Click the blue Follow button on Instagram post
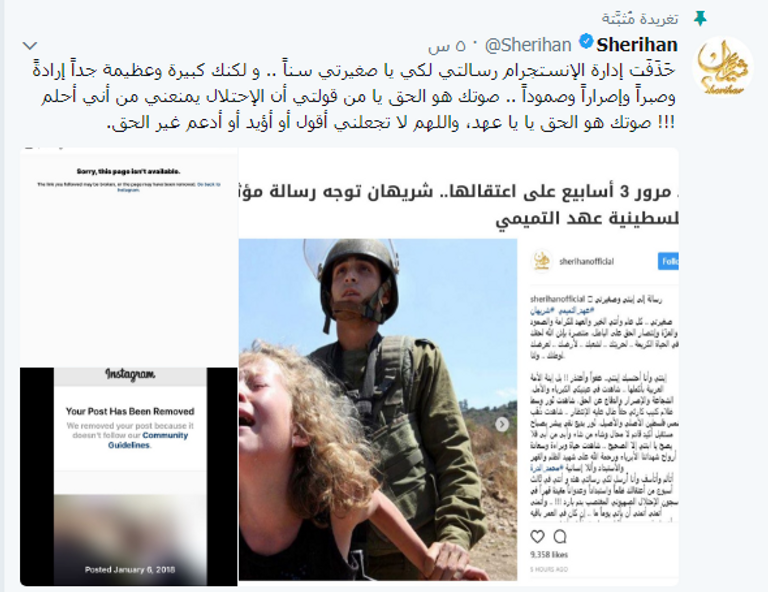768x592 pixels. tap(668, 261)
